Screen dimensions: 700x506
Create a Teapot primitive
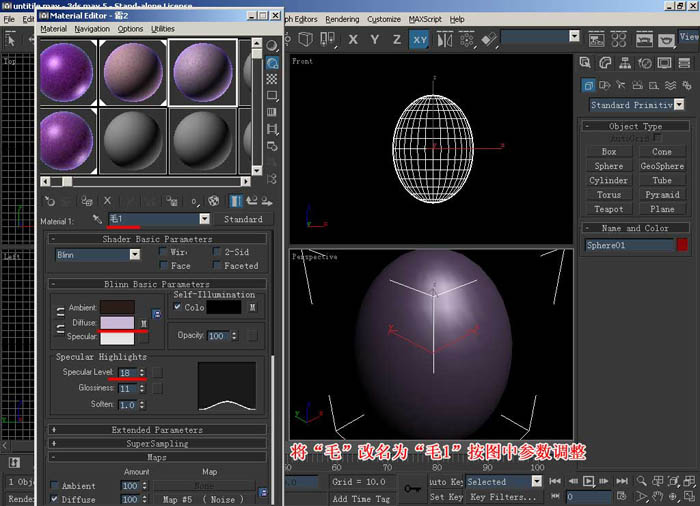[x=608, y=209]
